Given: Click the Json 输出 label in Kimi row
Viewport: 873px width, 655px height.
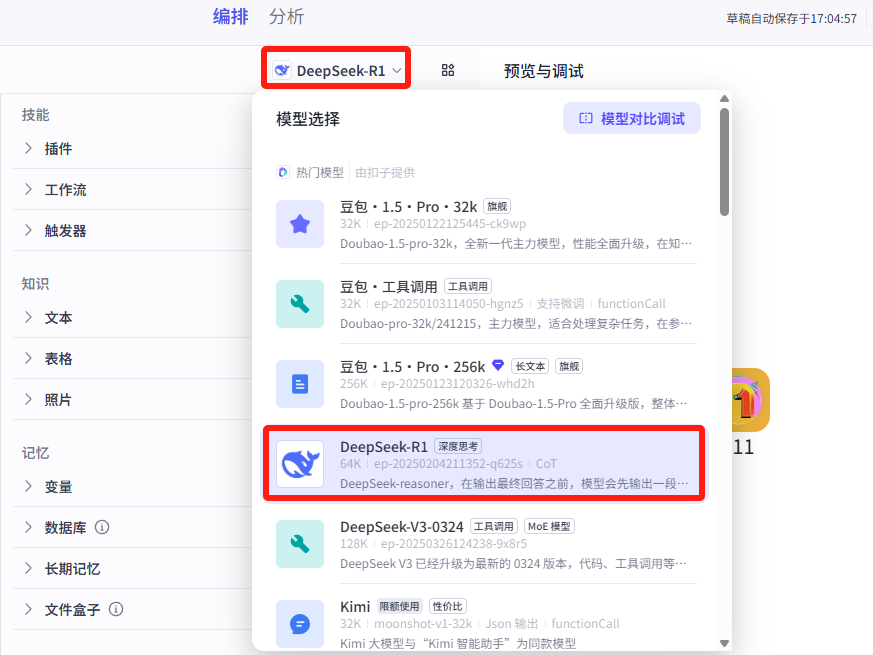Looking at the screenshot, I should [x=512, y=623].
